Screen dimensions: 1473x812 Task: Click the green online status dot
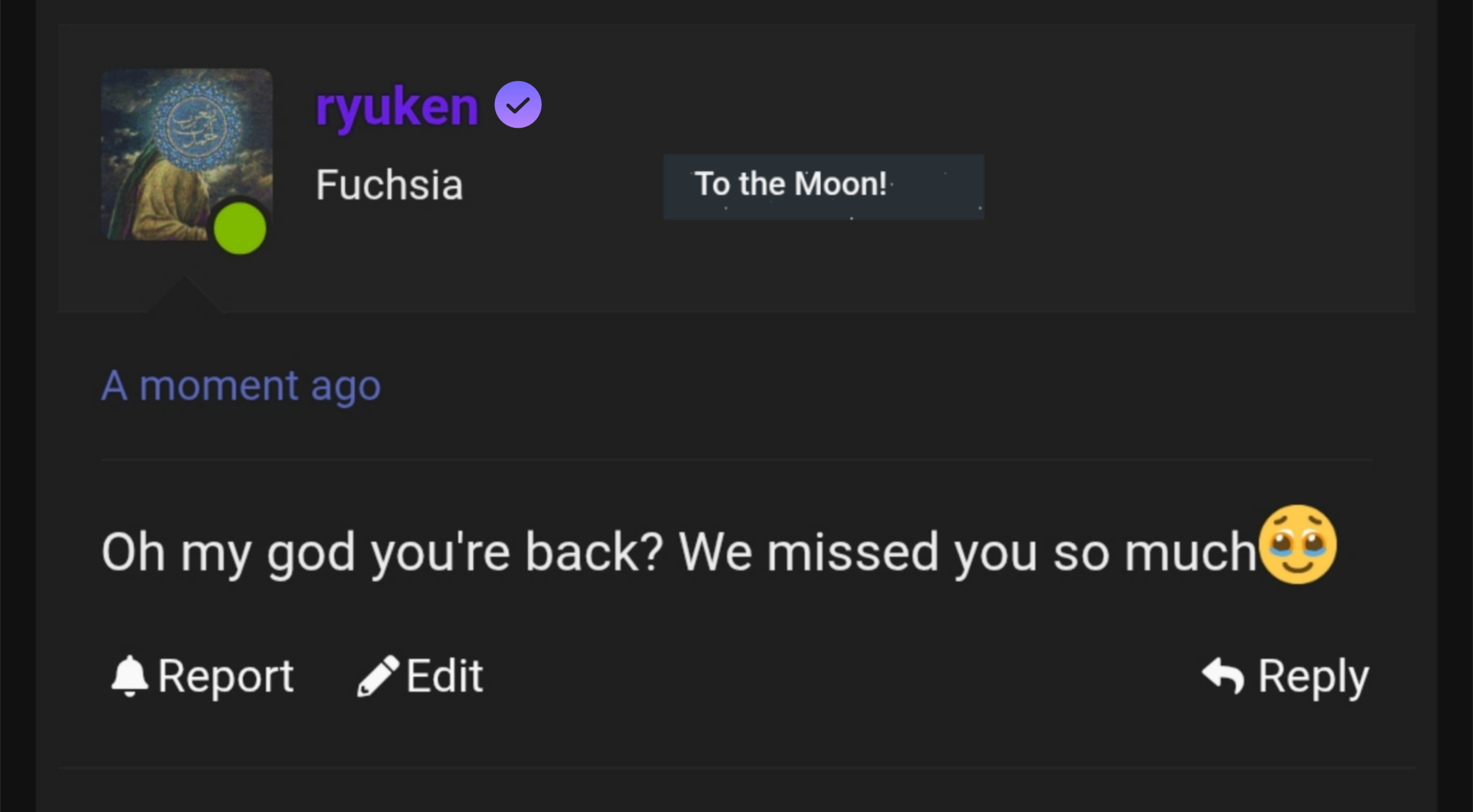(239, 228)
